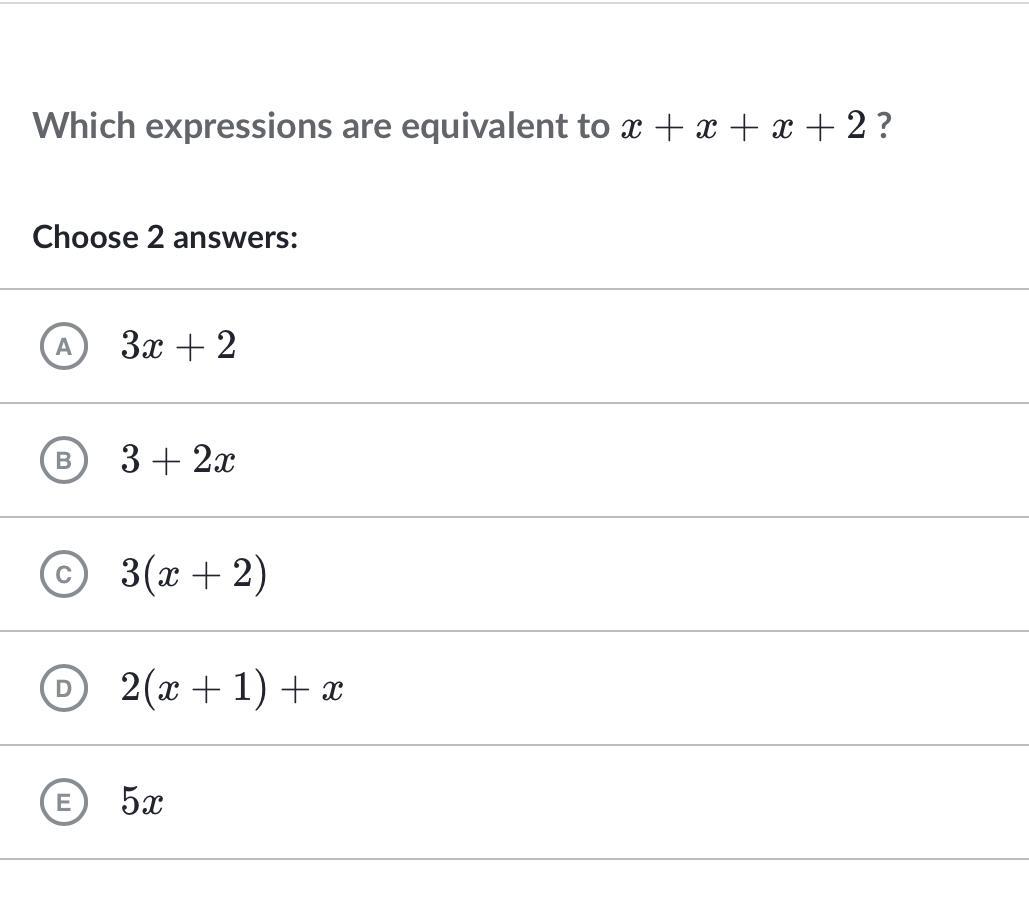Screen dimensions: 1029x905
Task: Click the x + x + x + 2 expression in question
Action: coord(743,125)
